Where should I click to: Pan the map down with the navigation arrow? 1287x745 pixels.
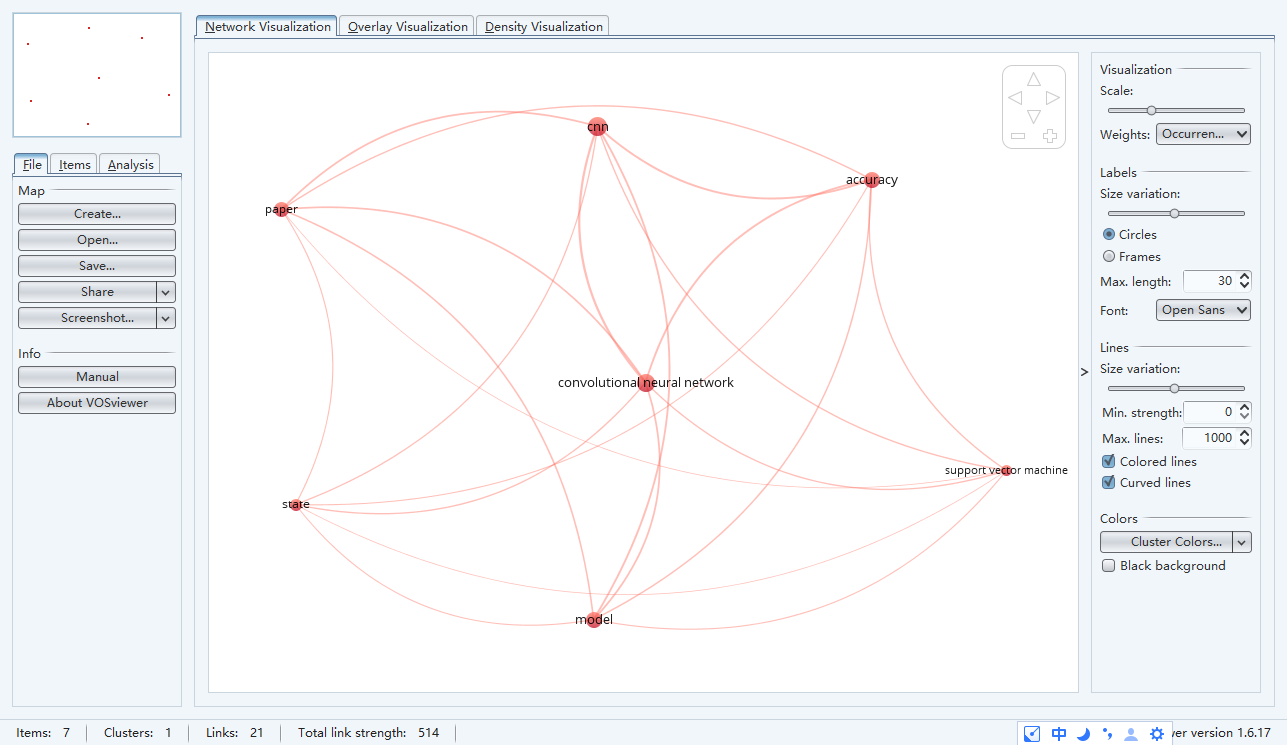point(1034,117)
